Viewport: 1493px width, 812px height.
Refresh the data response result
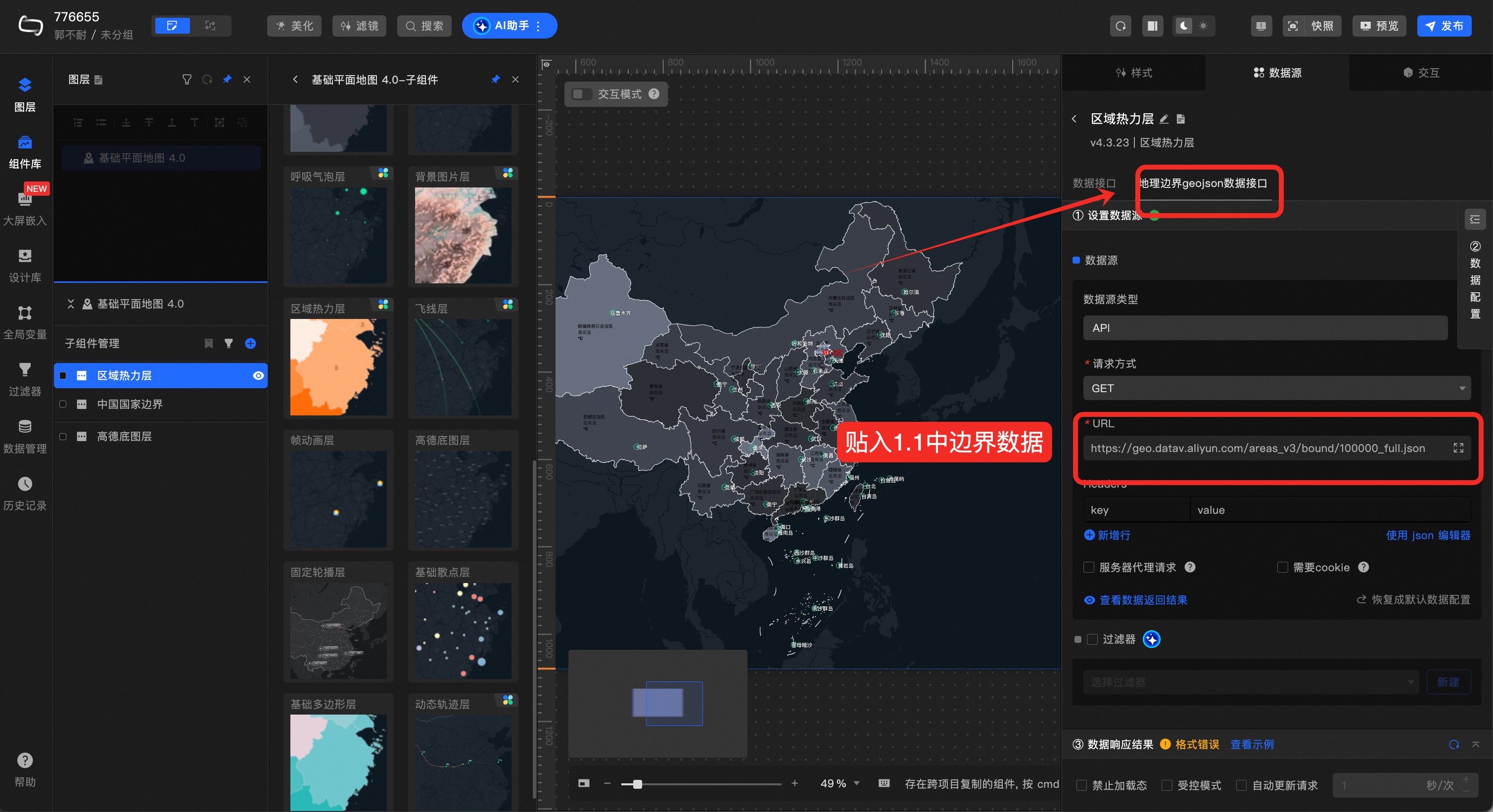(x=1453, y=744)
